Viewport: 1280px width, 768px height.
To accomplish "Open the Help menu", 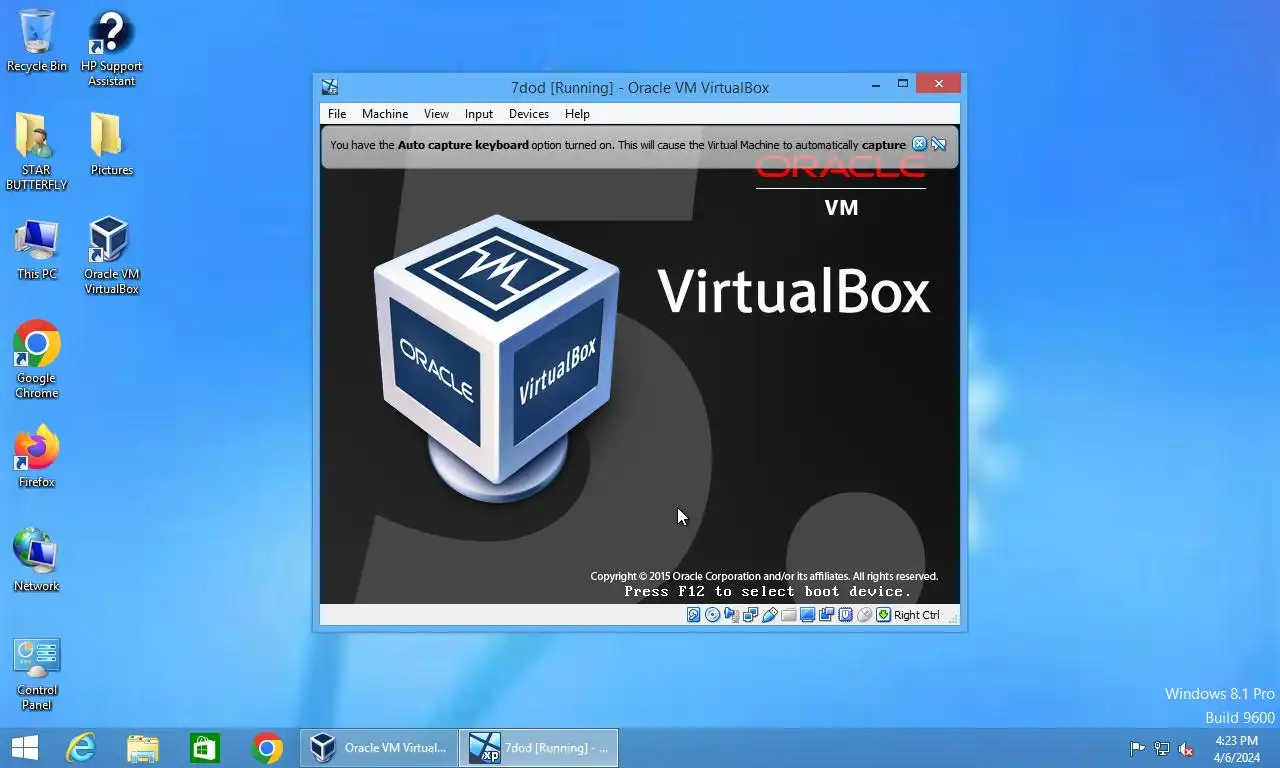I will (577, 114).
